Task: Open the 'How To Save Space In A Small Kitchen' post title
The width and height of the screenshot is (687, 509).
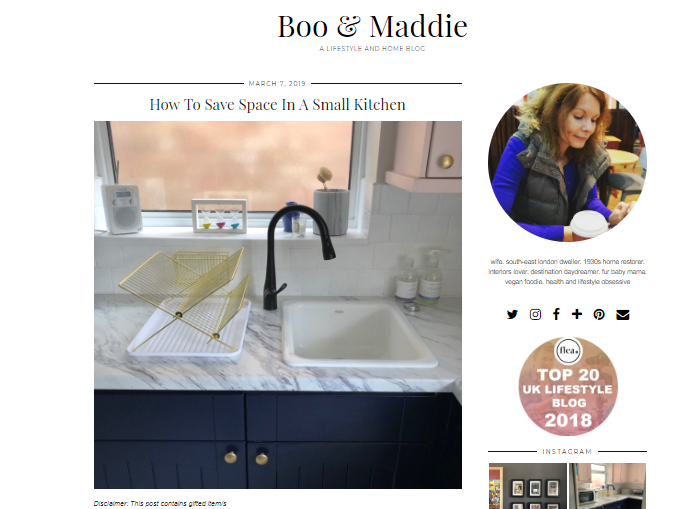Action: point(277,105)
